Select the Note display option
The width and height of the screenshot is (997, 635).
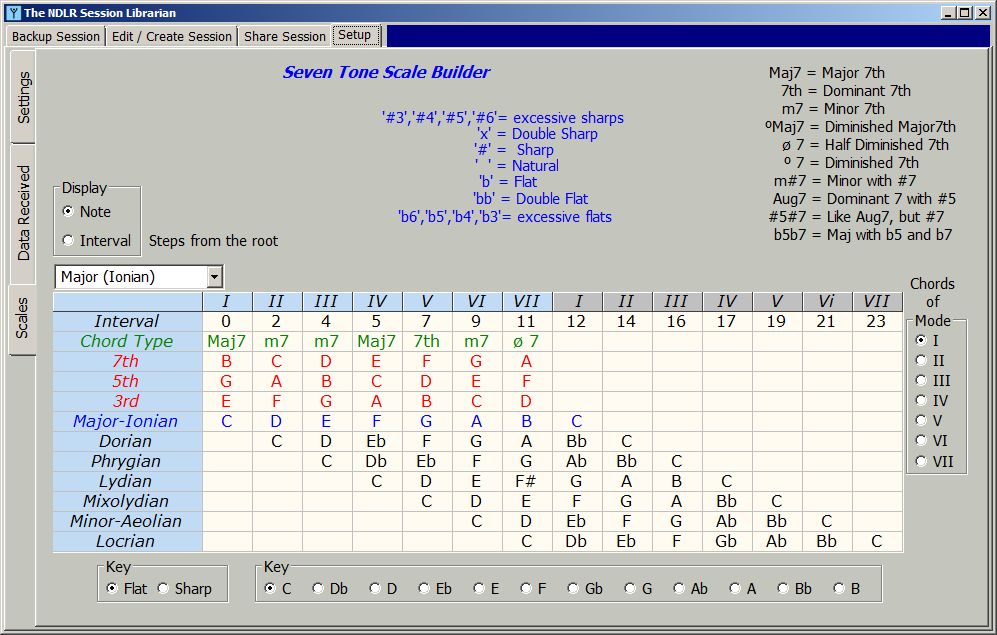point(66,211)
